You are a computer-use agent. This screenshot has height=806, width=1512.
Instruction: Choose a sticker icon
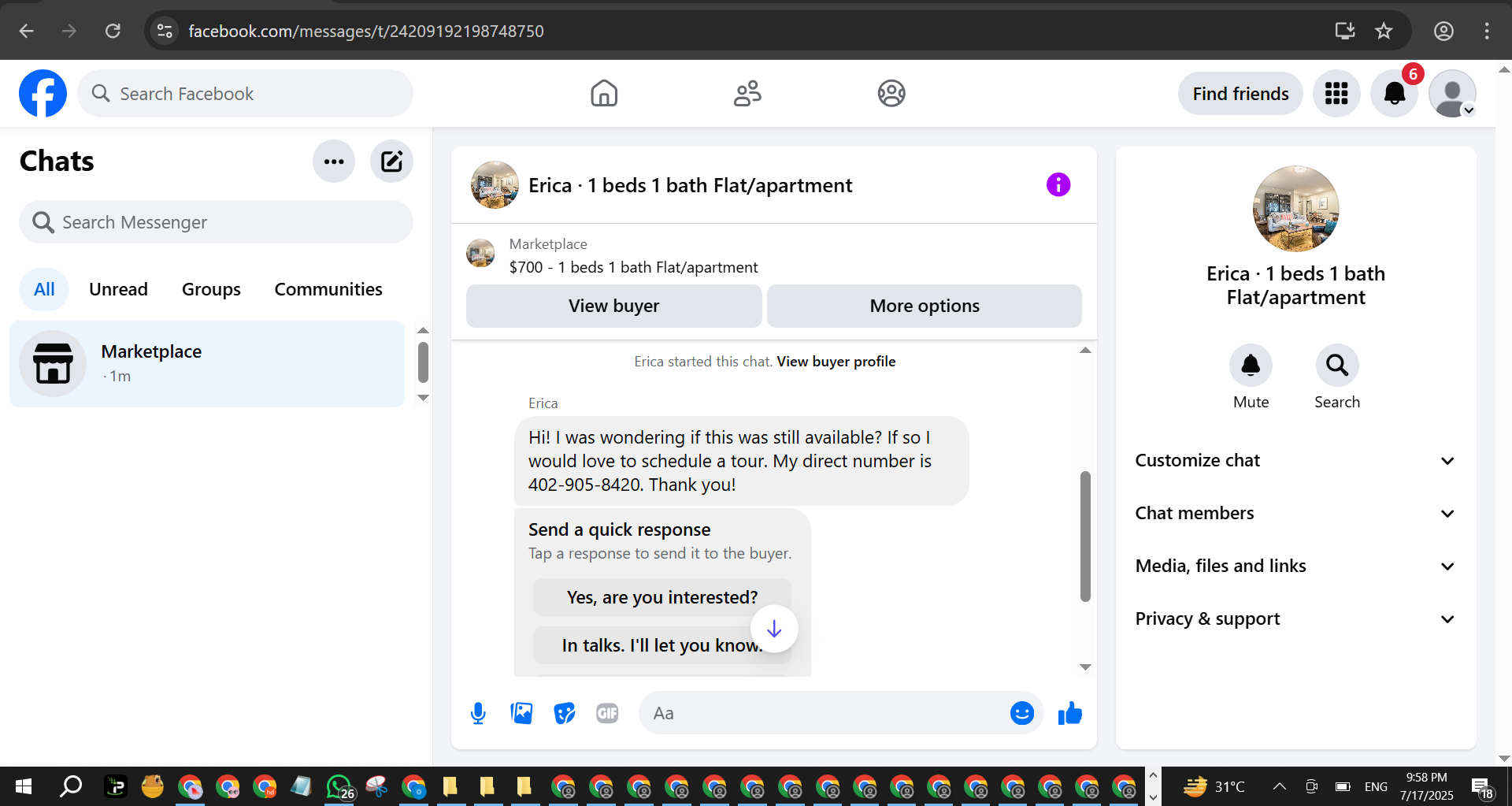(565, 714)
